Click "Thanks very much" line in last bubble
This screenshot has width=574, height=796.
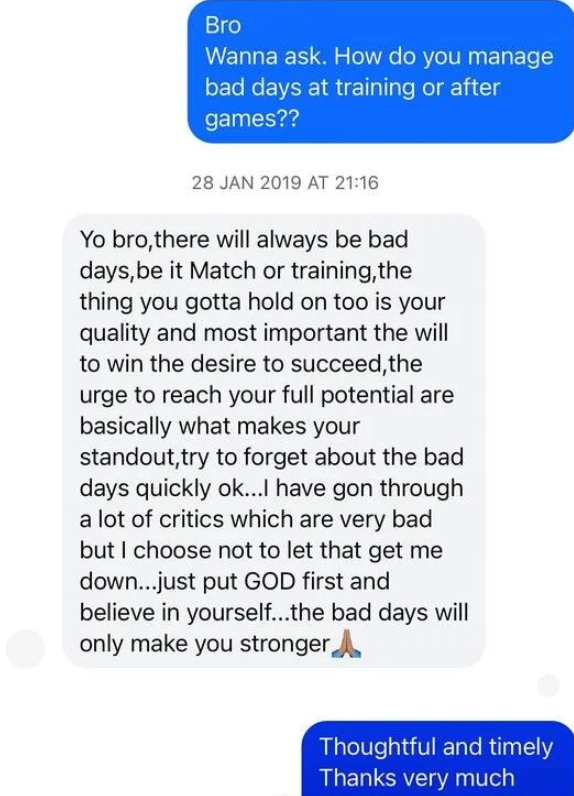[417, 778]
